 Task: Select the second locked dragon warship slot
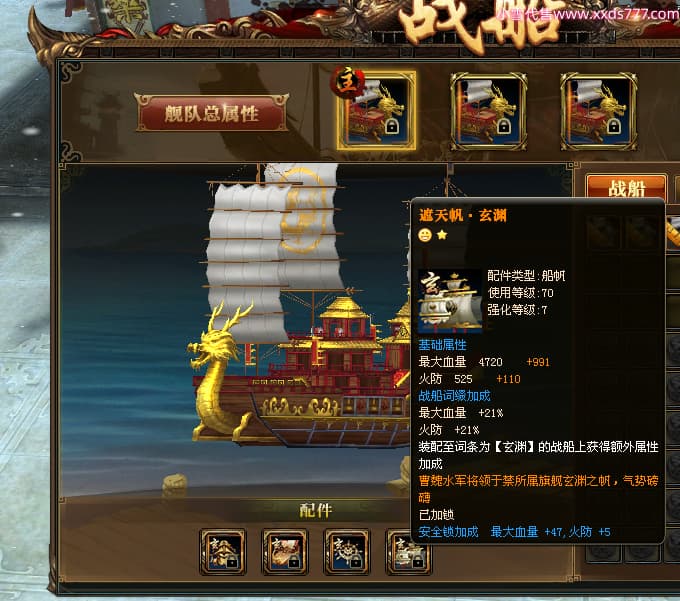(488, 111)
